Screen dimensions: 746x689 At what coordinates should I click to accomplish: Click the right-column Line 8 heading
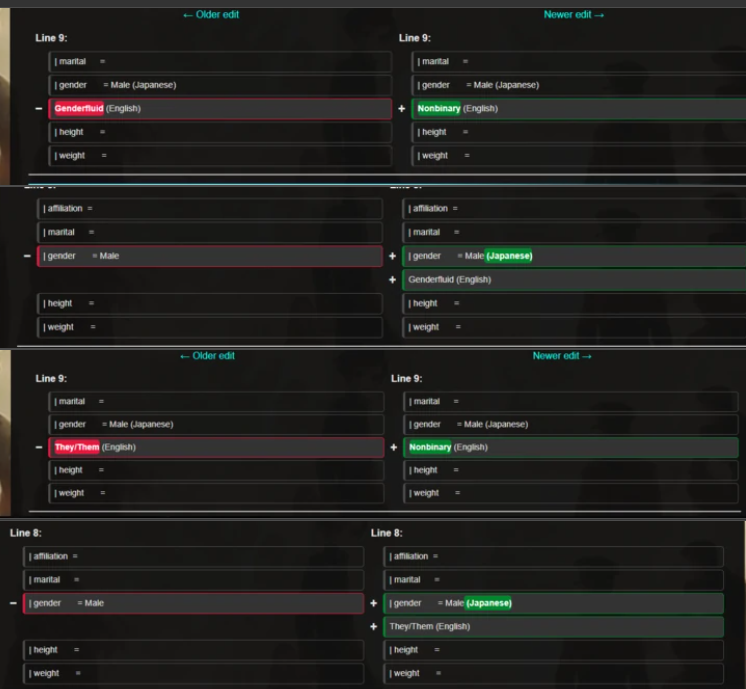pos(387,533)
